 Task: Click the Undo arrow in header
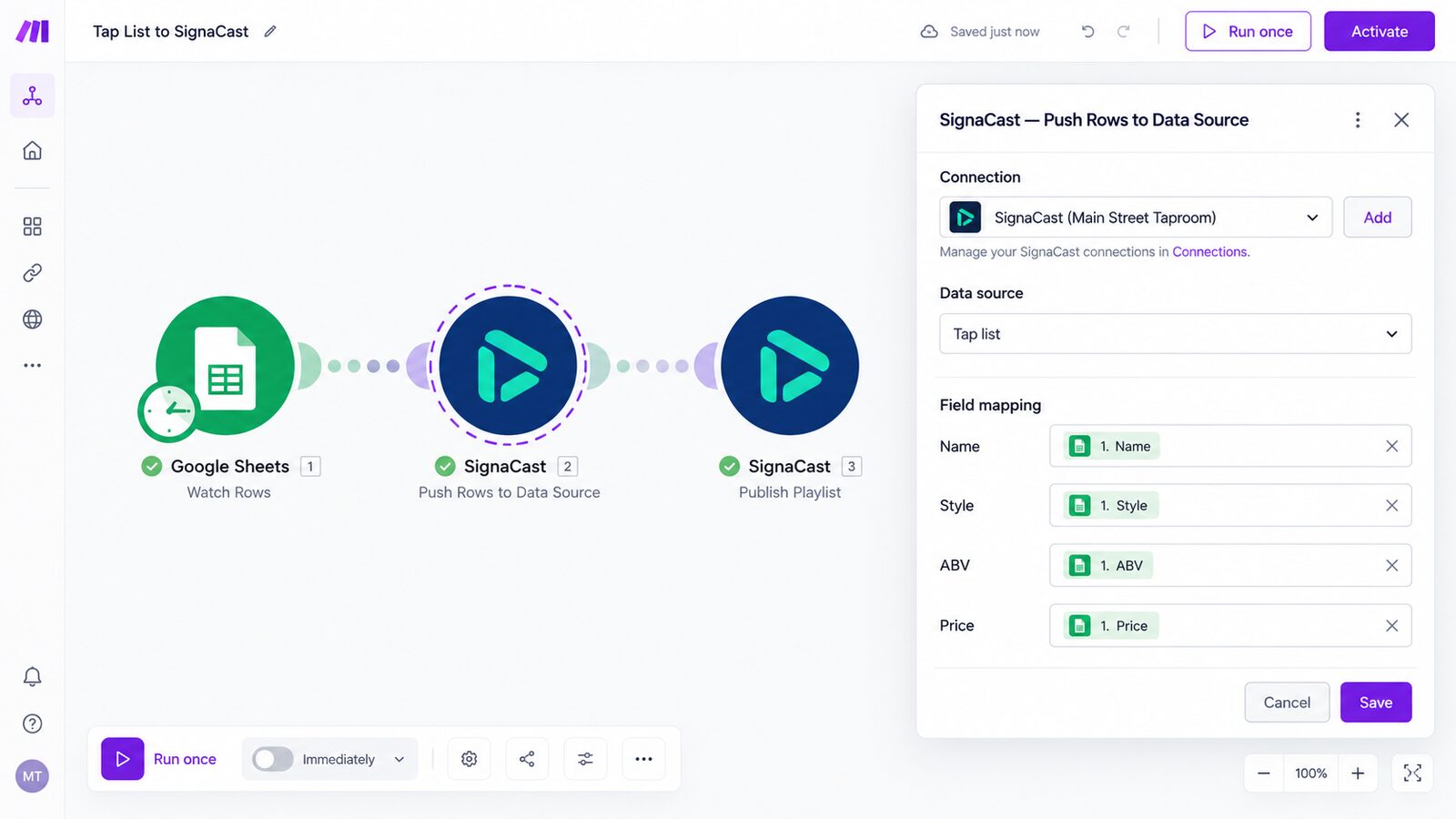point(1087,31)
